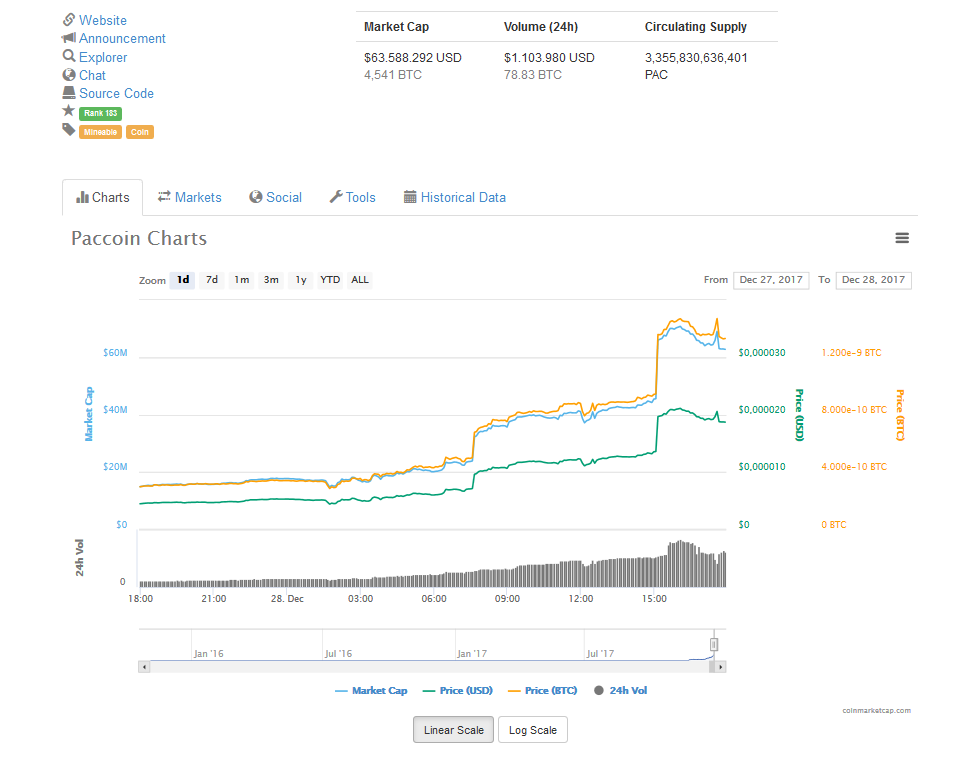Click the Market Cap value $63.588.292 USD
This screenshot has width=975, height=763.
pos(413,58)
